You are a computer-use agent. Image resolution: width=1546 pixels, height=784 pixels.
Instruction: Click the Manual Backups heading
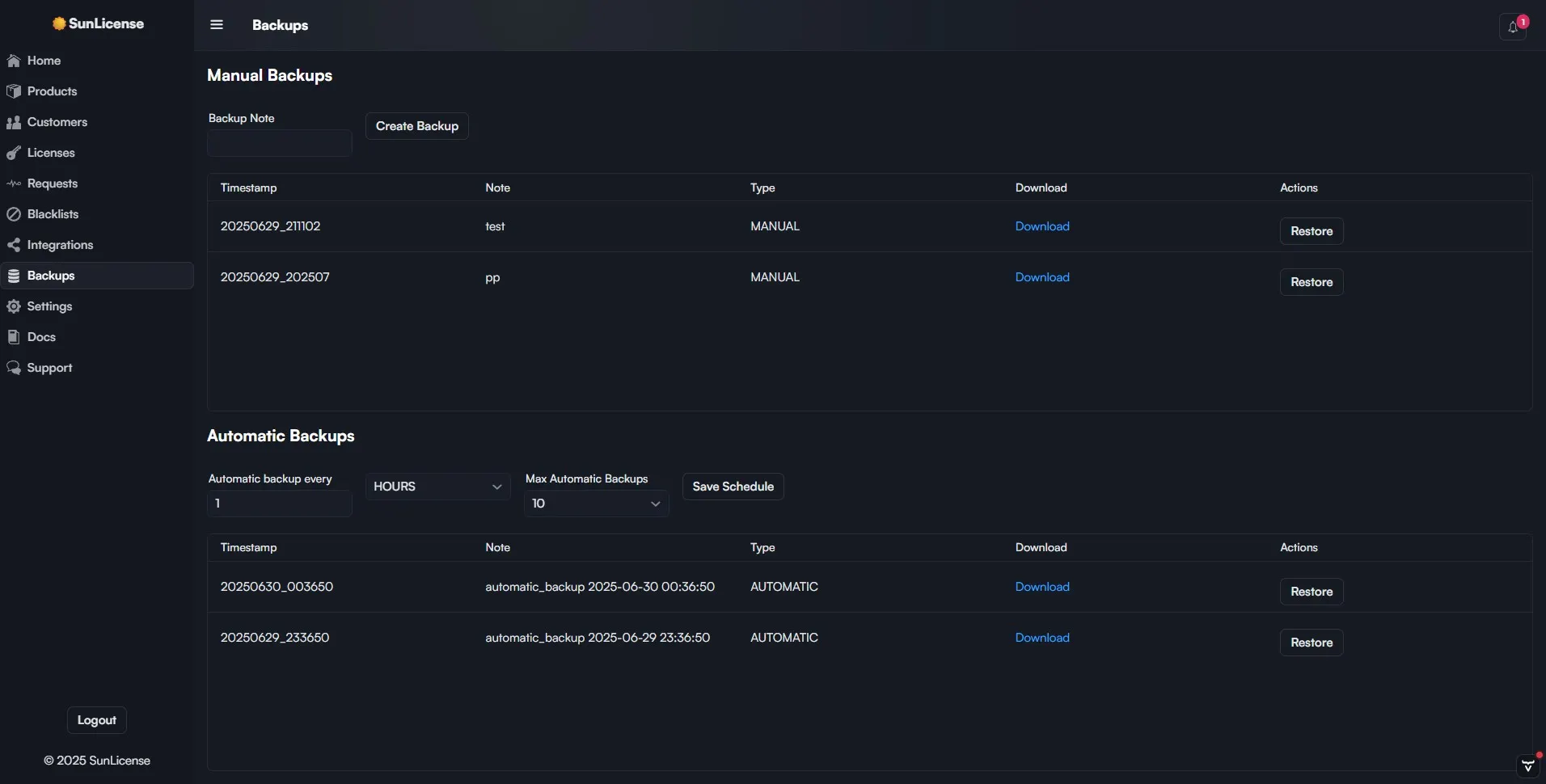pyautogui.click(x=270, y=75)
